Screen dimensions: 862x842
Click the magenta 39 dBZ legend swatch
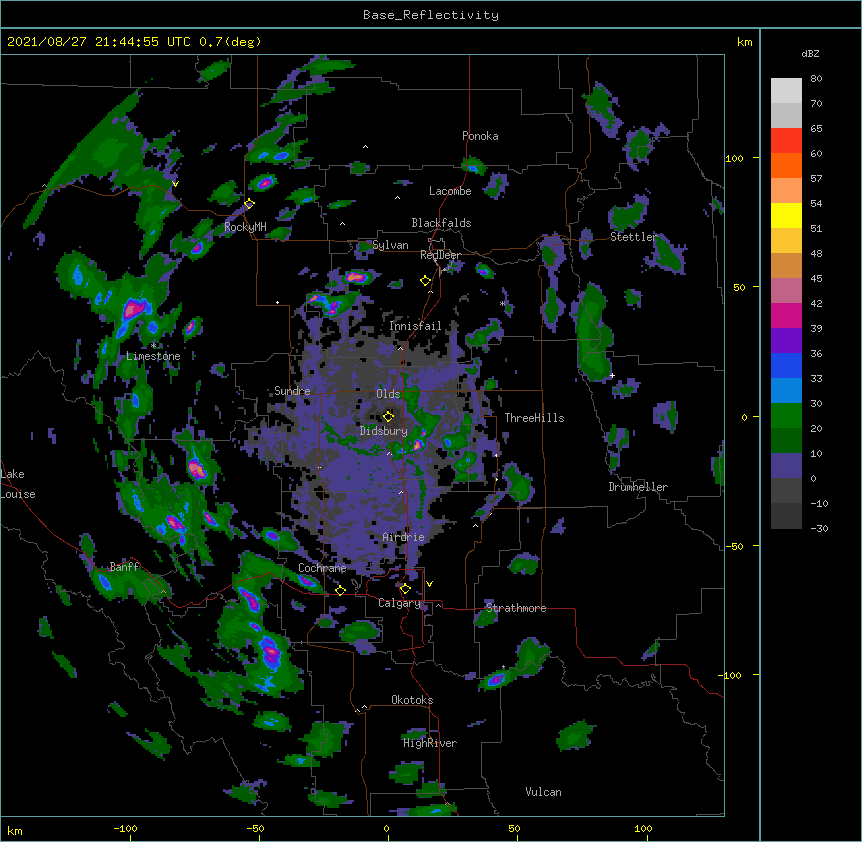786,315
